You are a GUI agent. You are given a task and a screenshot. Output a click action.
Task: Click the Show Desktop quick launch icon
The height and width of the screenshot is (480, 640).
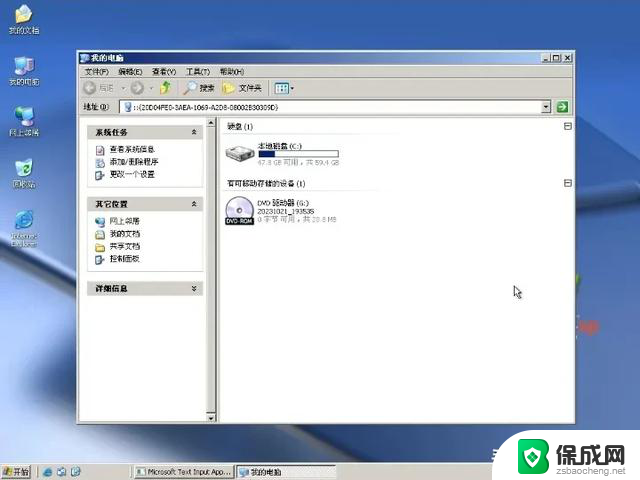[62, 472]
